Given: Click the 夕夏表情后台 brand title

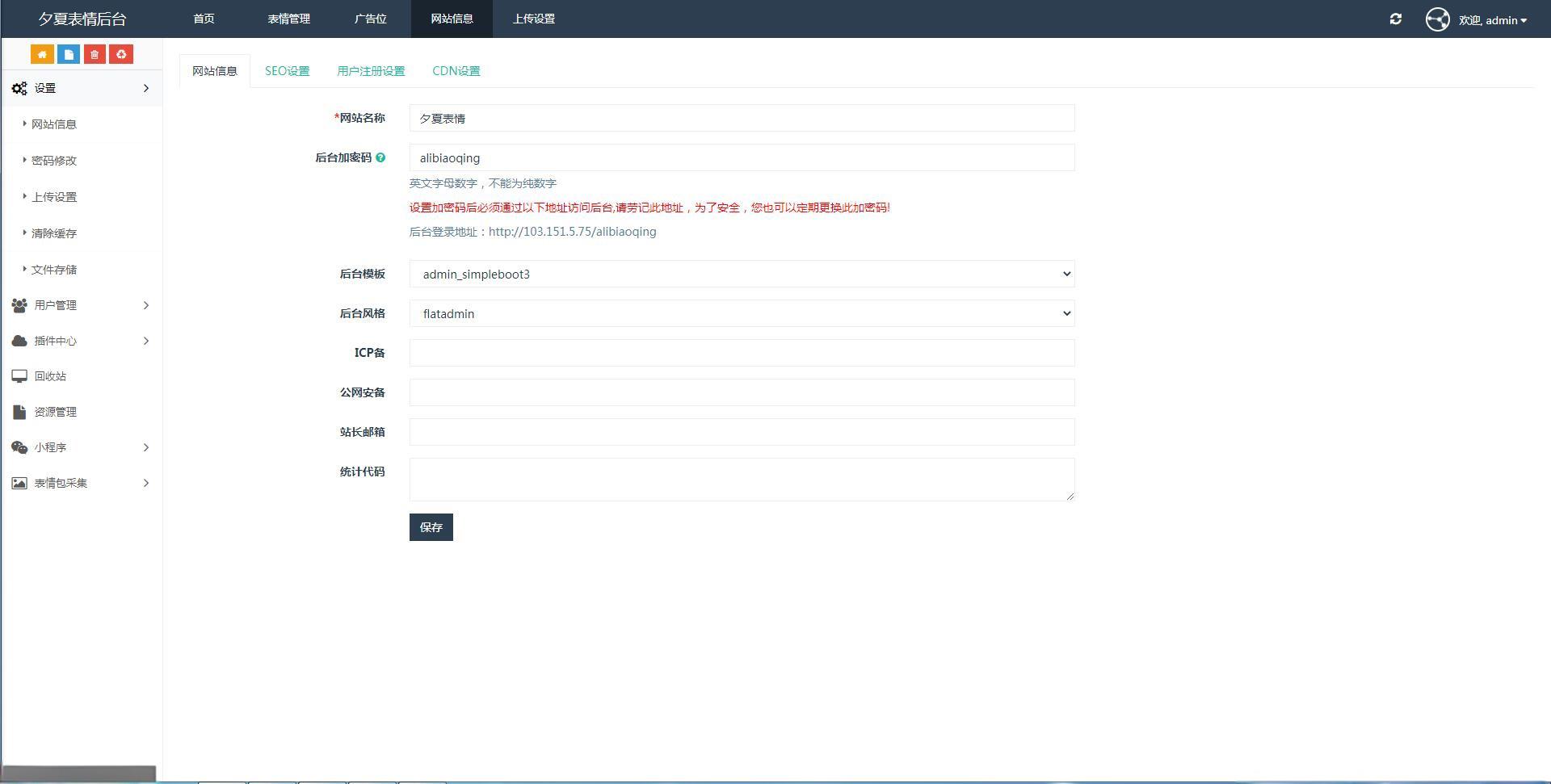Looking at the screenshot, I should [82, 19].
